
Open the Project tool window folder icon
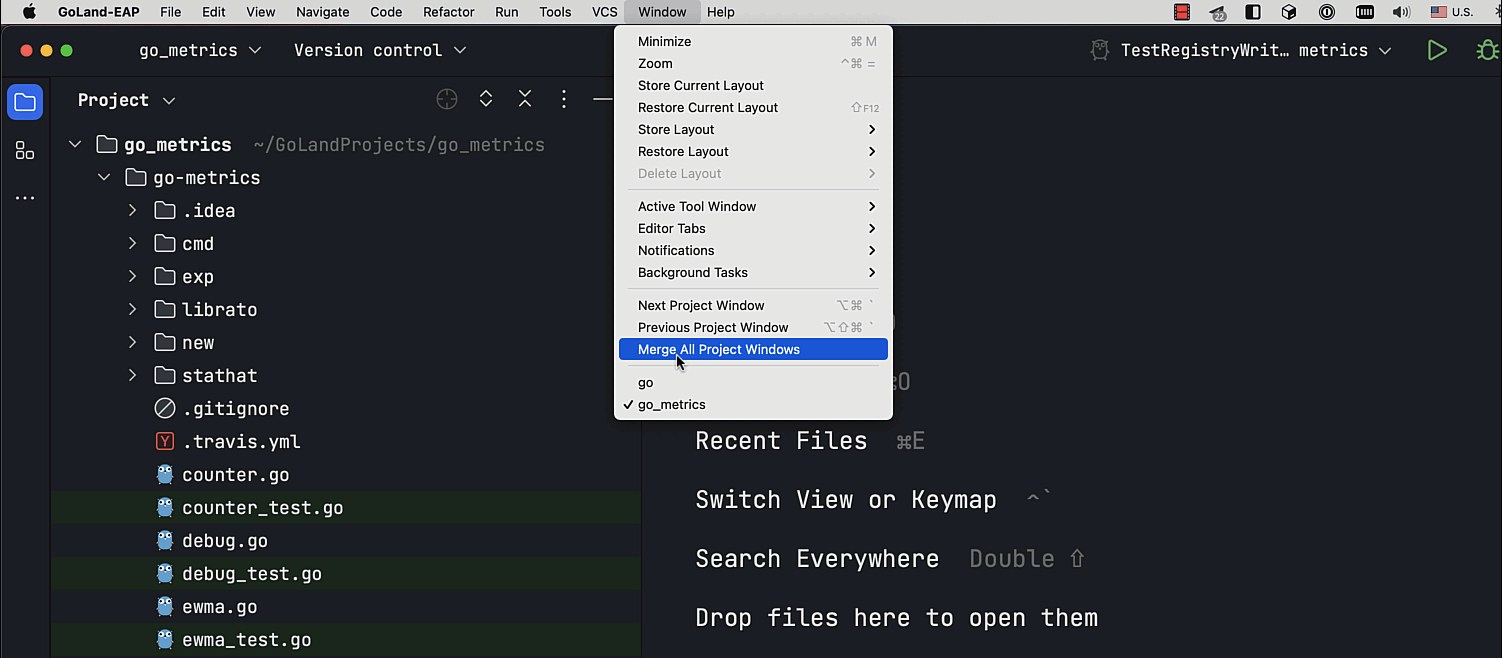point(25,103)
